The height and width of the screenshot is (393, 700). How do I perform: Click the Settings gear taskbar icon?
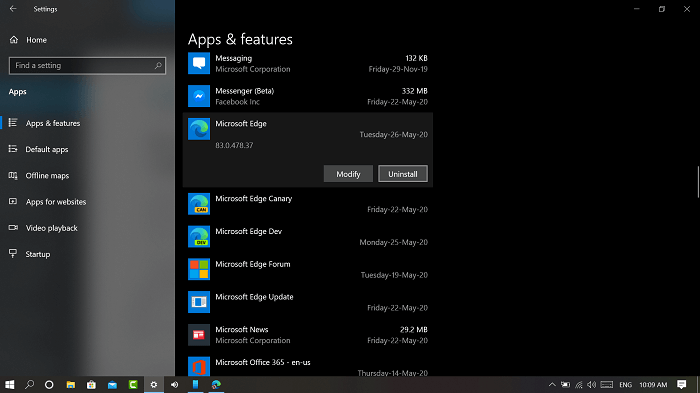[154, 385]
